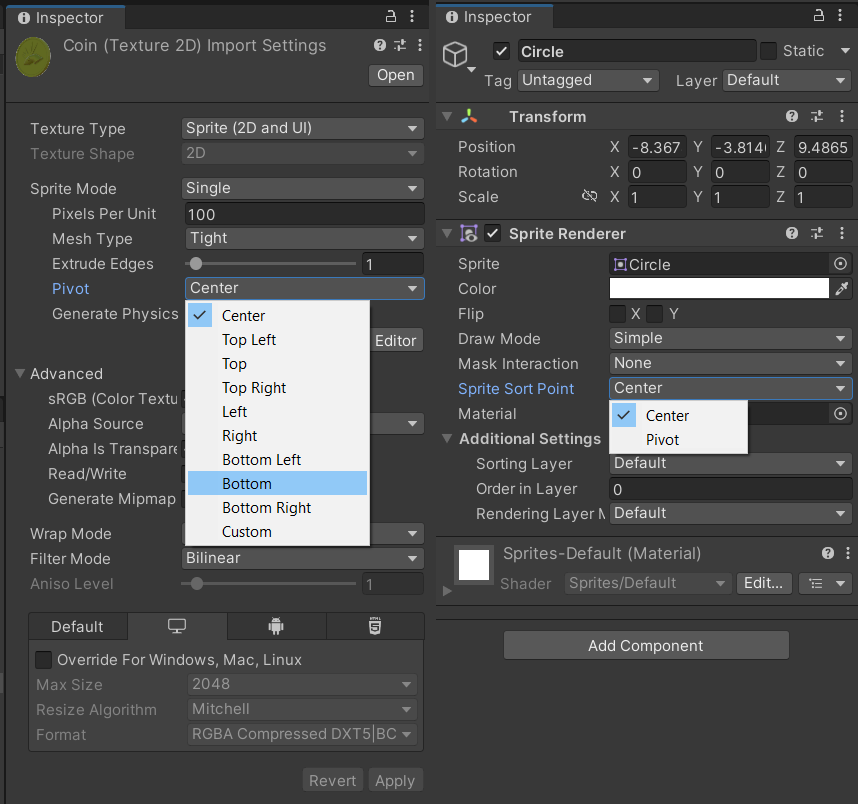
Task: Check Override For Windows, Mac, Linux
Action: (x=43, y=660)
